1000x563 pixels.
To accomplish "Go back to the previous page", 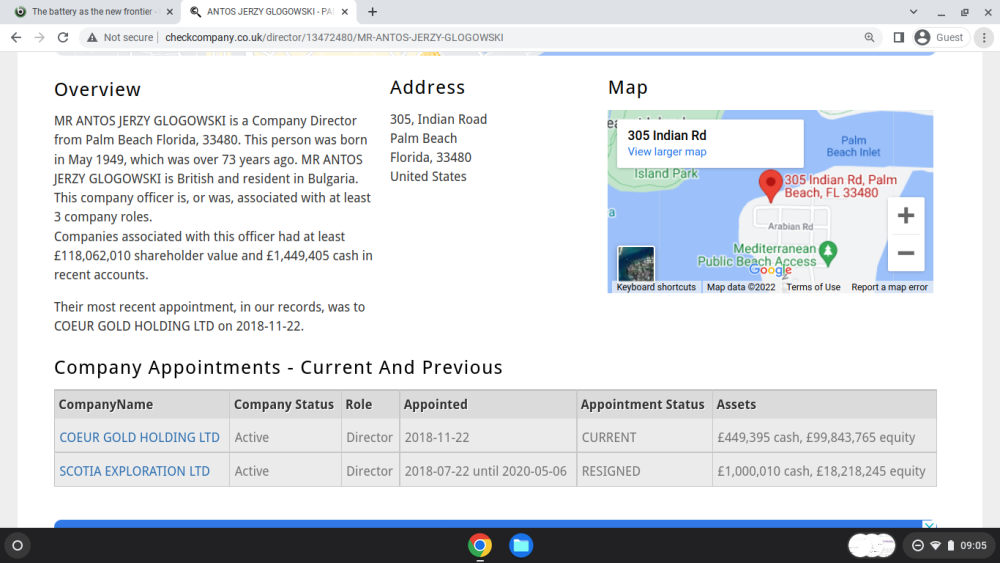I will pos(16,38).
